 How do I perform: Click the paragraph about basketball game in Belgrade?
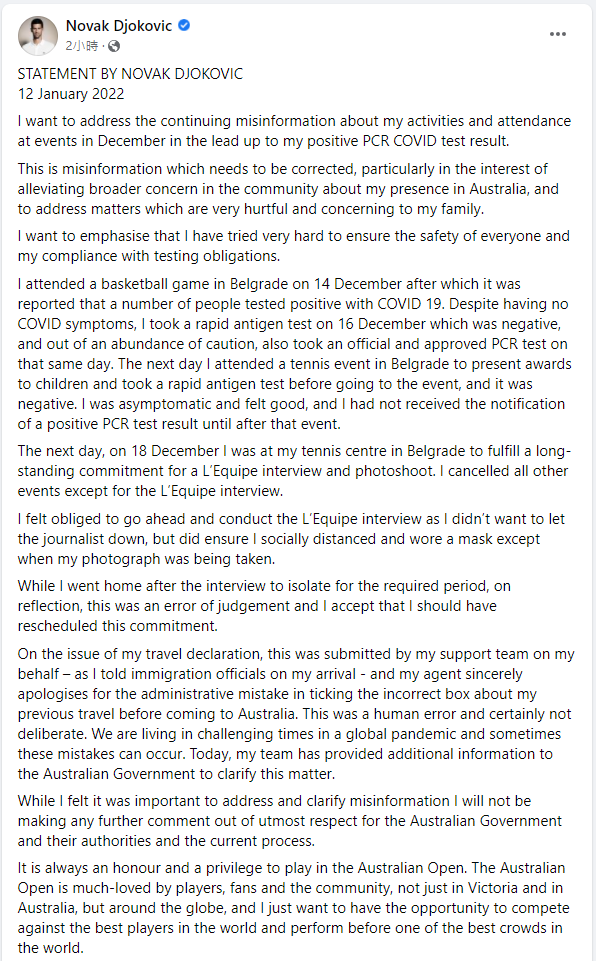point(295,354)
